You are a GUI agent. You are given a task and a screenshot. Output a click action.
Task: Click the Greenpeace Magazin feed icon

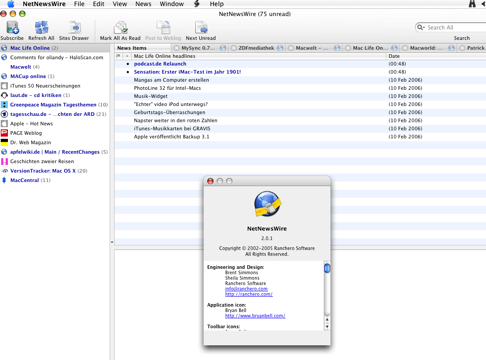(4, 105)
